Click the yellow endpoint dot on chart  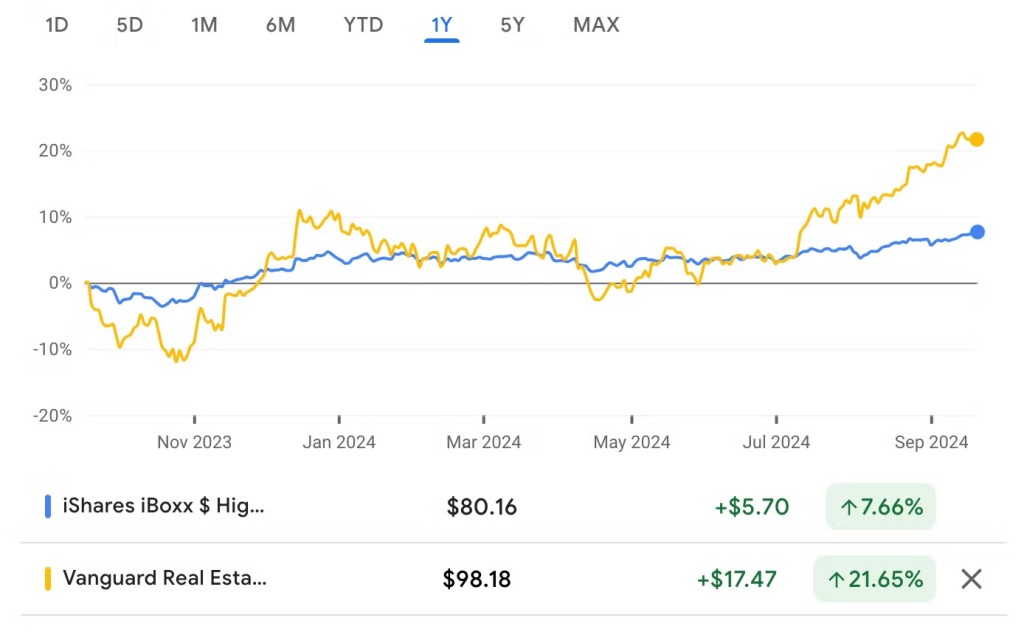977,140
